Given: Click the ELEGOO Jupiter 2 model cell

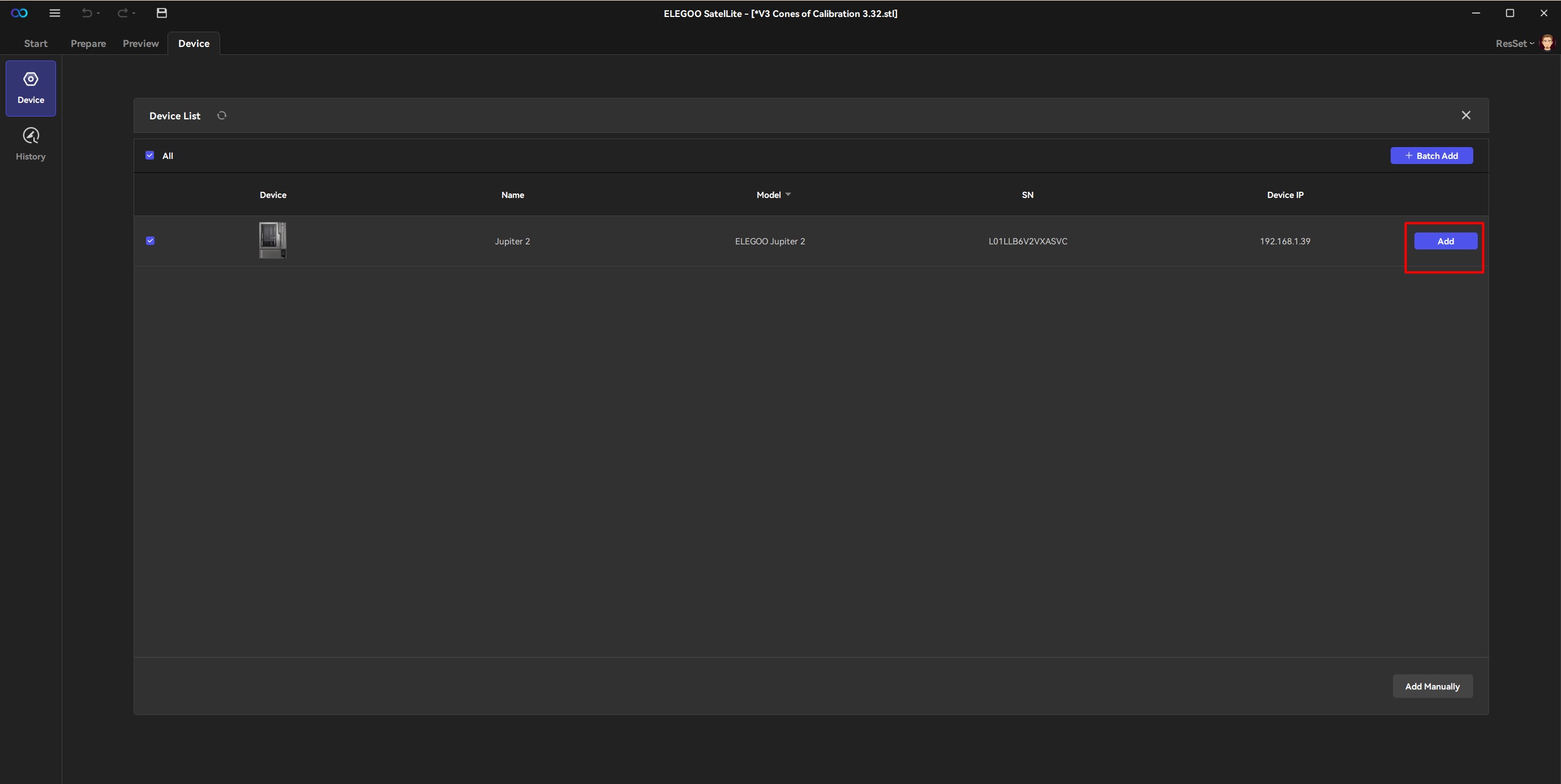Looking at the screenshot, I should (770, 241).
